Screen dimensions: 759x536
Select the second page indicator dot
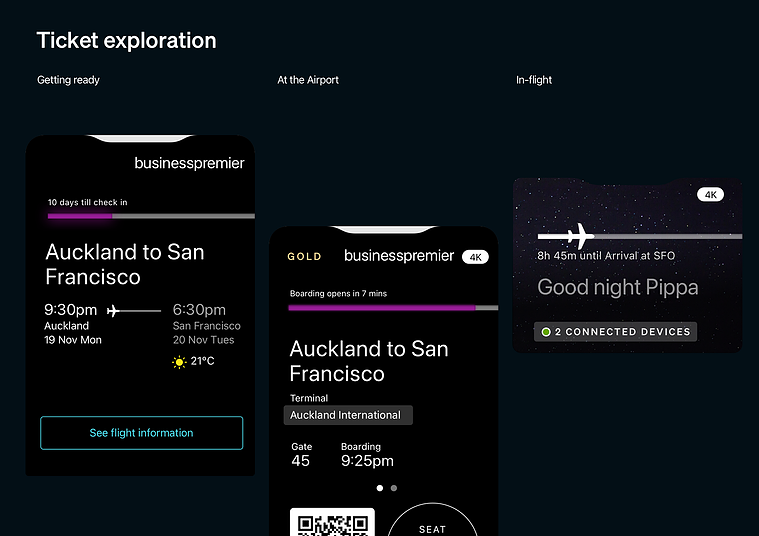[x=394, y=488]
